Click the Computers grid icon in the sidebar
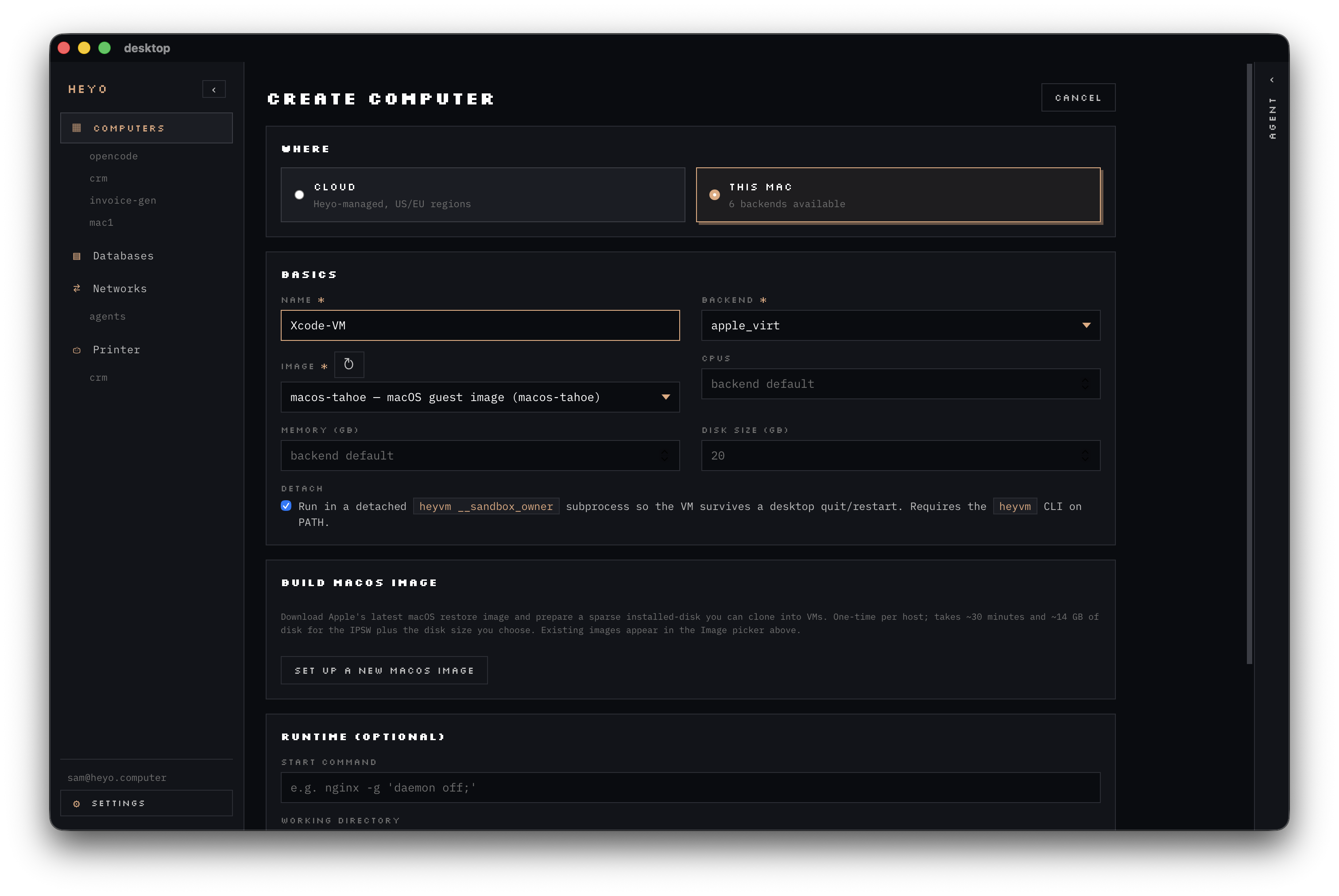 click(77, 128)
